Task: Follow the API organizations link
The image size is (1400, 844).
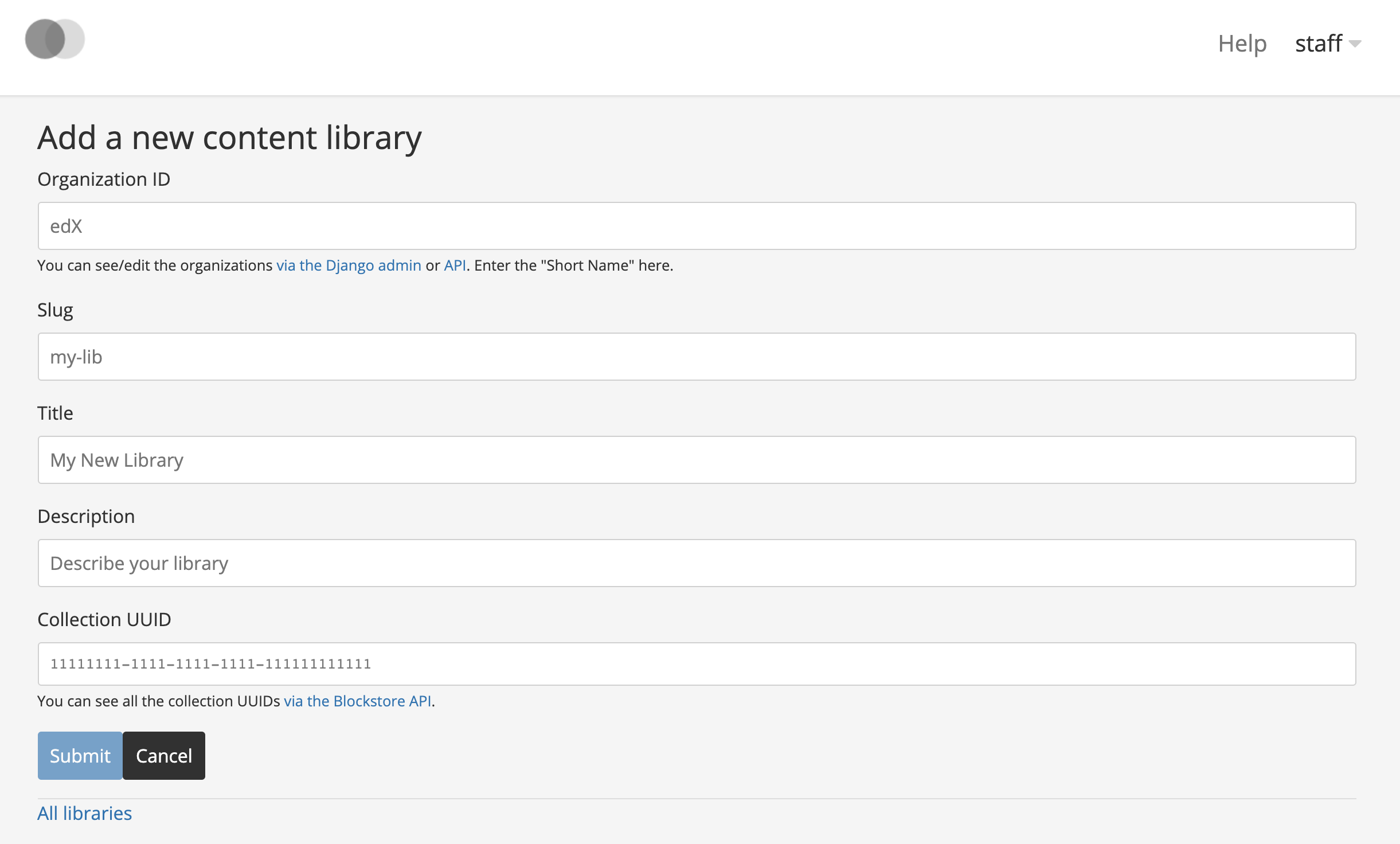Action: pos(455,265)
